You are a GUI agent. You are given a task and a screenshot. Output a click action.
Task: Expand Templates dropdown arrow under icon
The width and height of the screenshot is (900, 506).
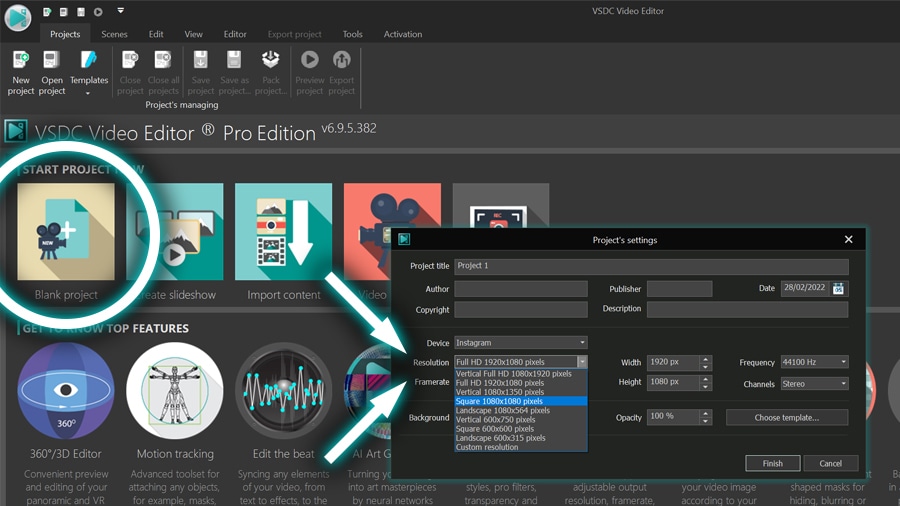88,94
